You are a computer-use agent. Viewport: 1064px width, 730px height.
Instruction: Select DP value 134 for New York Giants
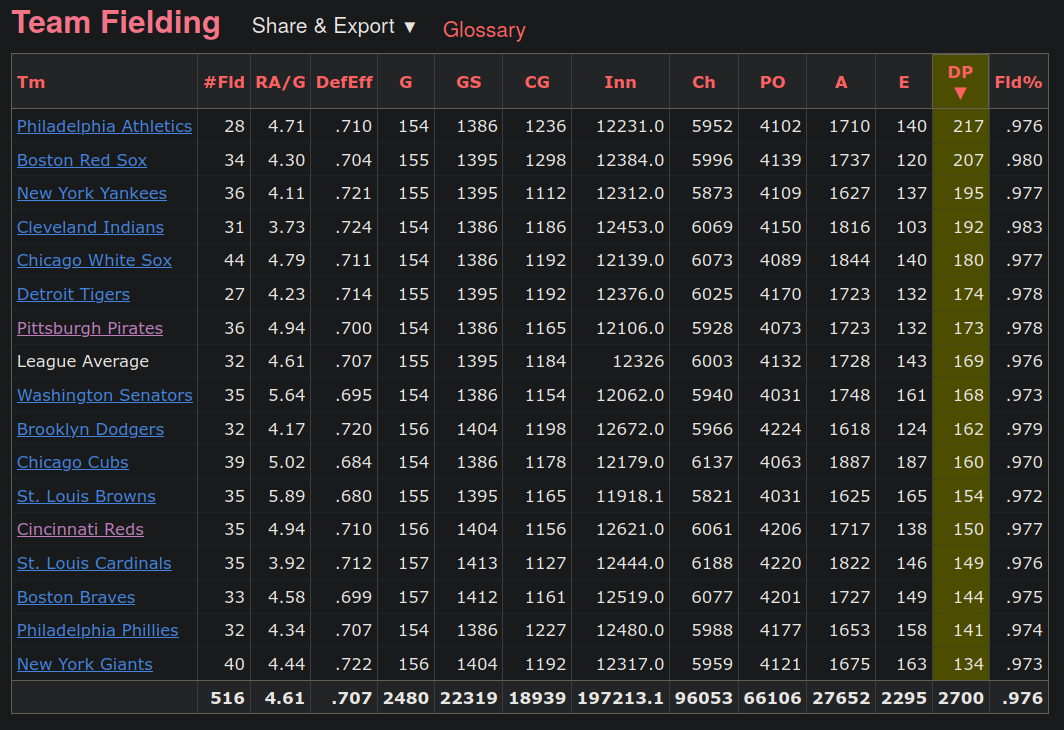tap(968, 664)
